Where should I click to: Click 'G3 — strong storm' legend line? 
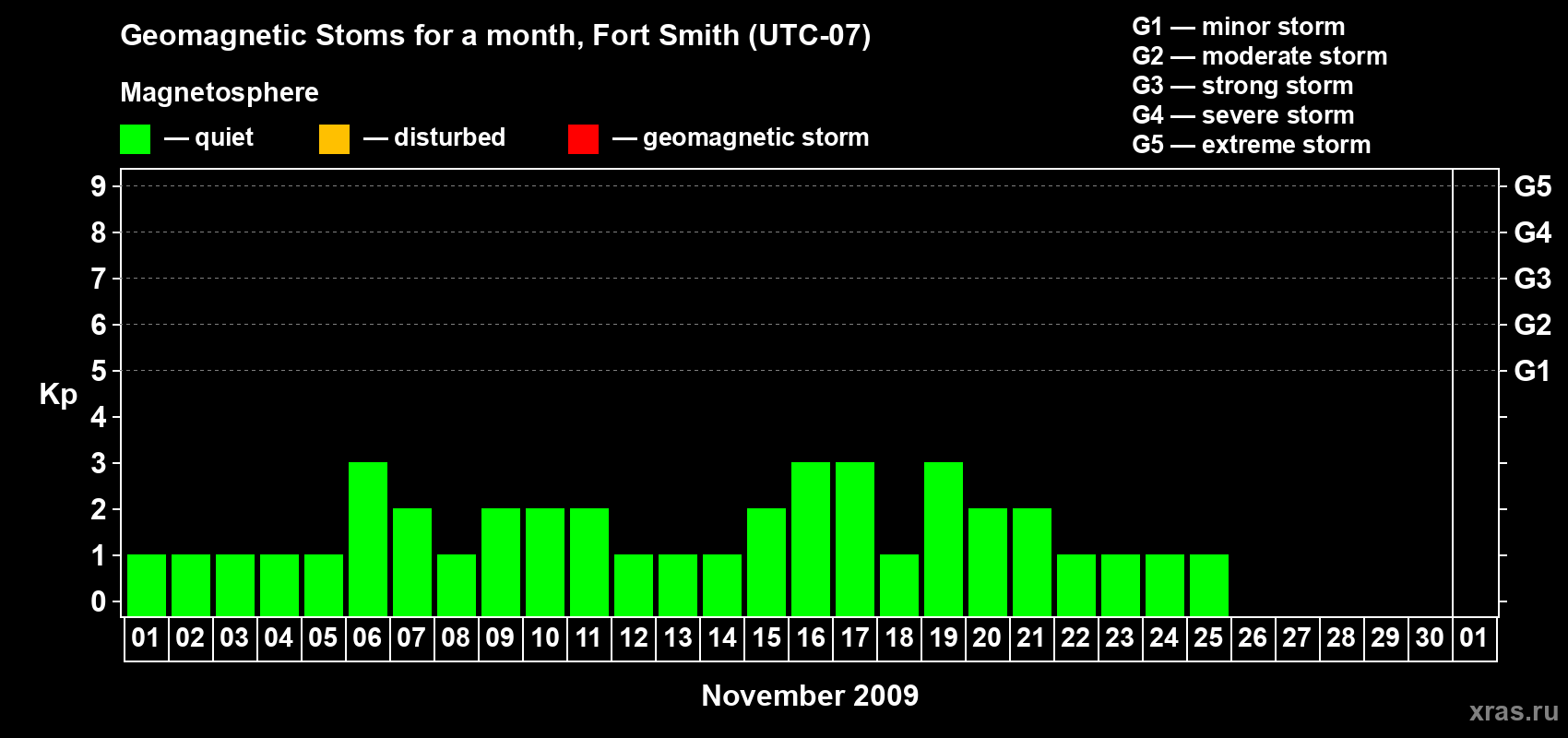coord(1242,85)
